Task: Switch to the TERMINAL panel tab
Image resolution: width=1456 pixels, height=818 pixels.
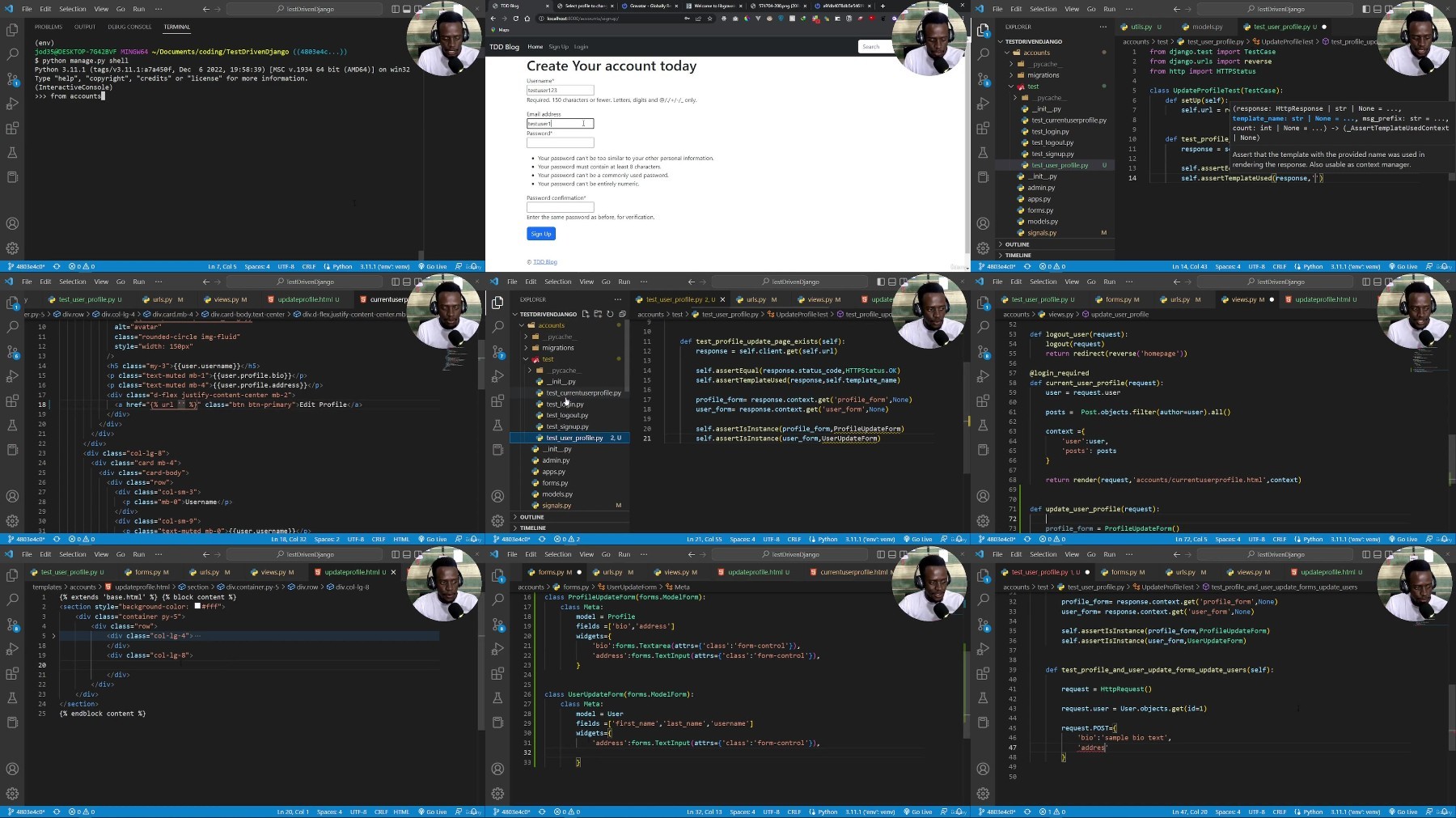Action: [176, 27]
